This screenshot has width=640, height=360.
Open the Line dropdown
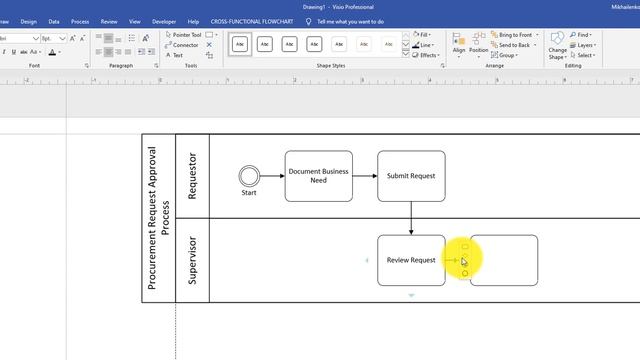pos(423,45)
